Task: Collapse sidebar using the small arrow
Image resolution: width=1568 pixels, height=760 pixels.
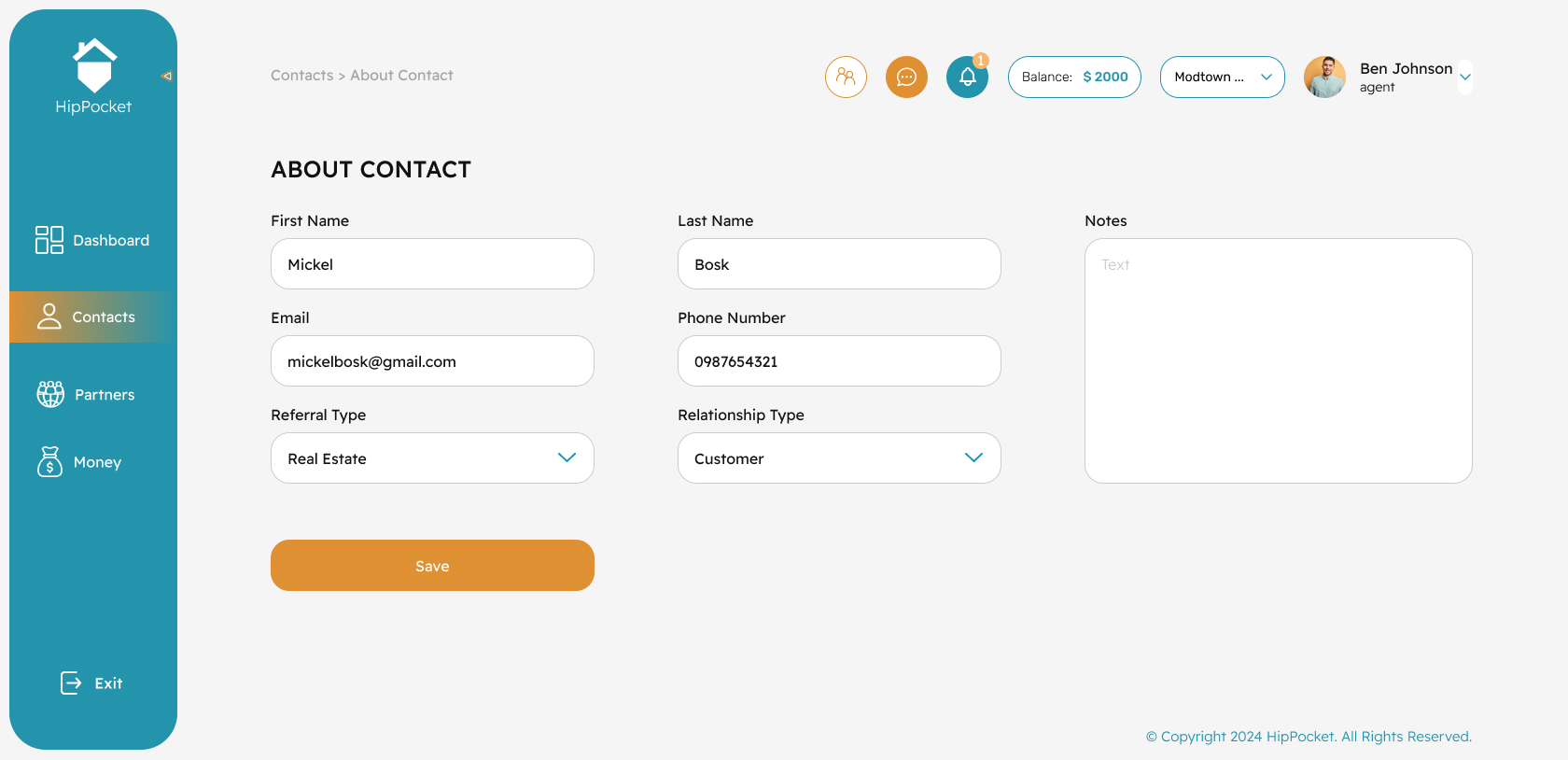Action: pyautogui.click(x=167, y=77)
